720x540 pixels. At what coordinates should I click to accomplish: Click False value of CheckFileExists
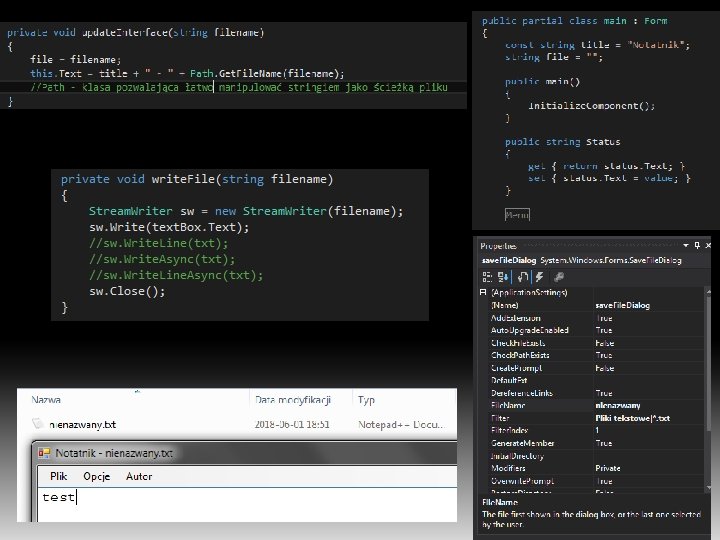604,343
